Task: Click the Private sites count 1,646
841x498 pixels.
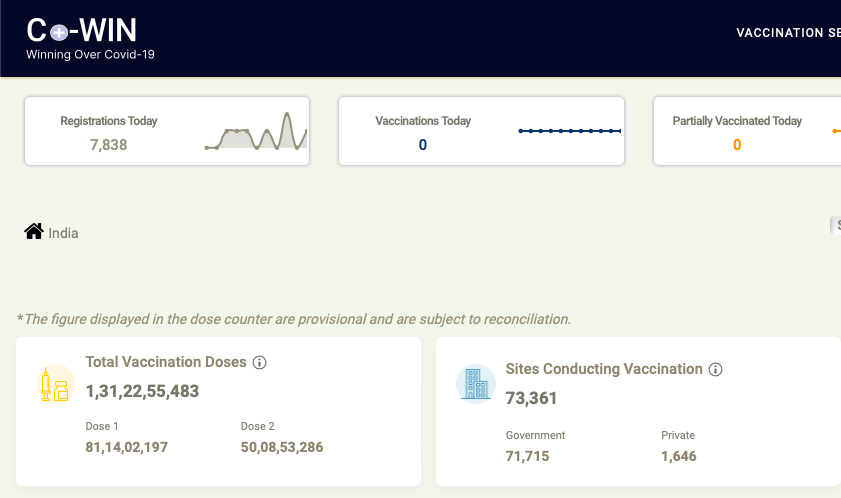Action: click(x=678, y=456)
